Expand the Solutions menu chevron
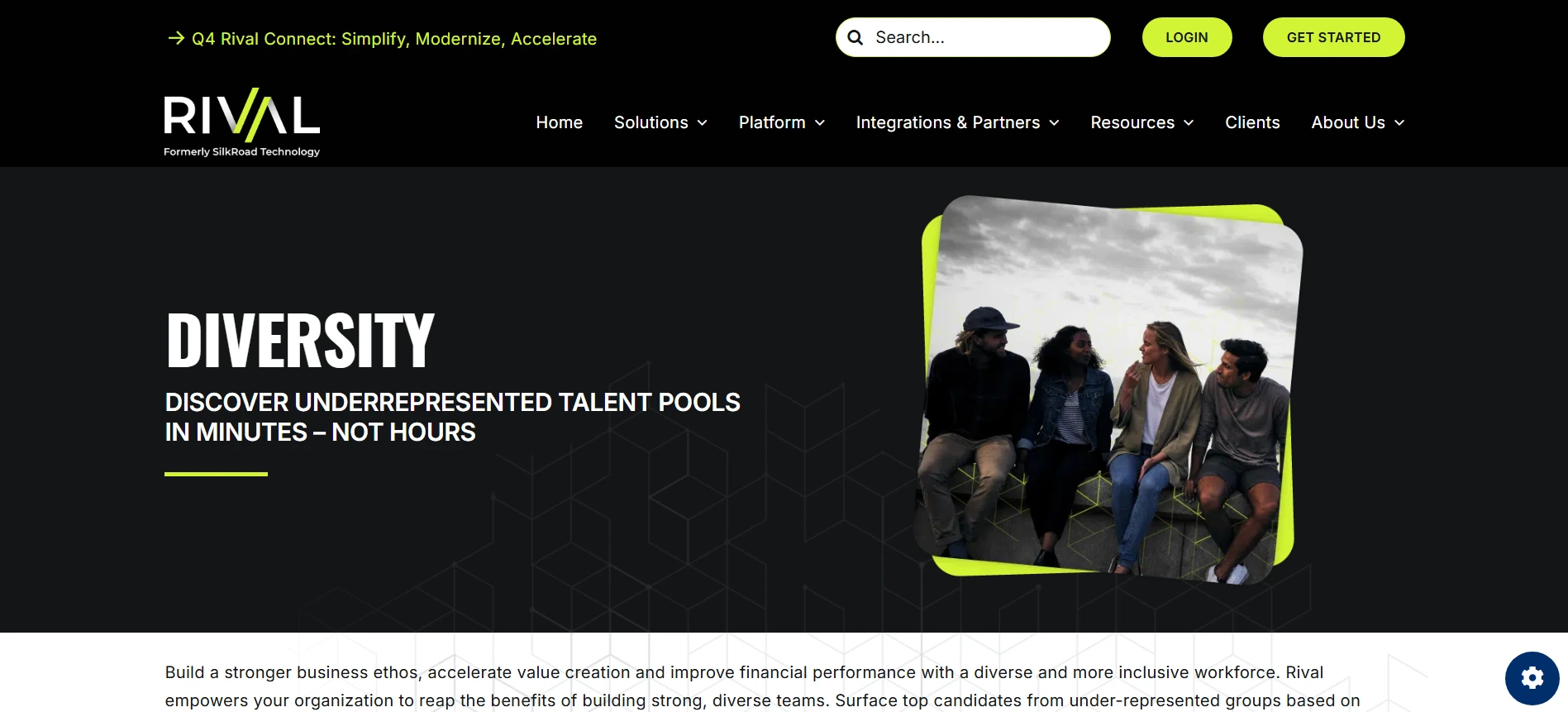 703,123
